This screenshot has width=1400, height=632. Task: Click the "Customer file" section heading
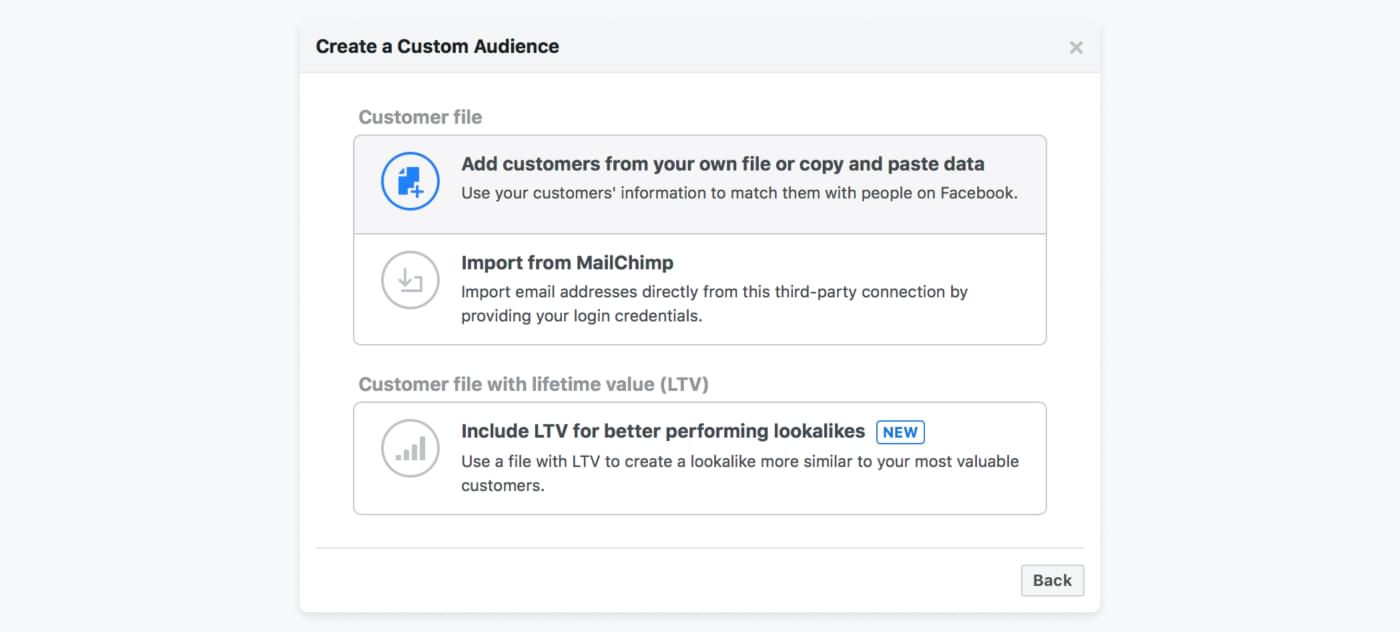tap(420, 117)
